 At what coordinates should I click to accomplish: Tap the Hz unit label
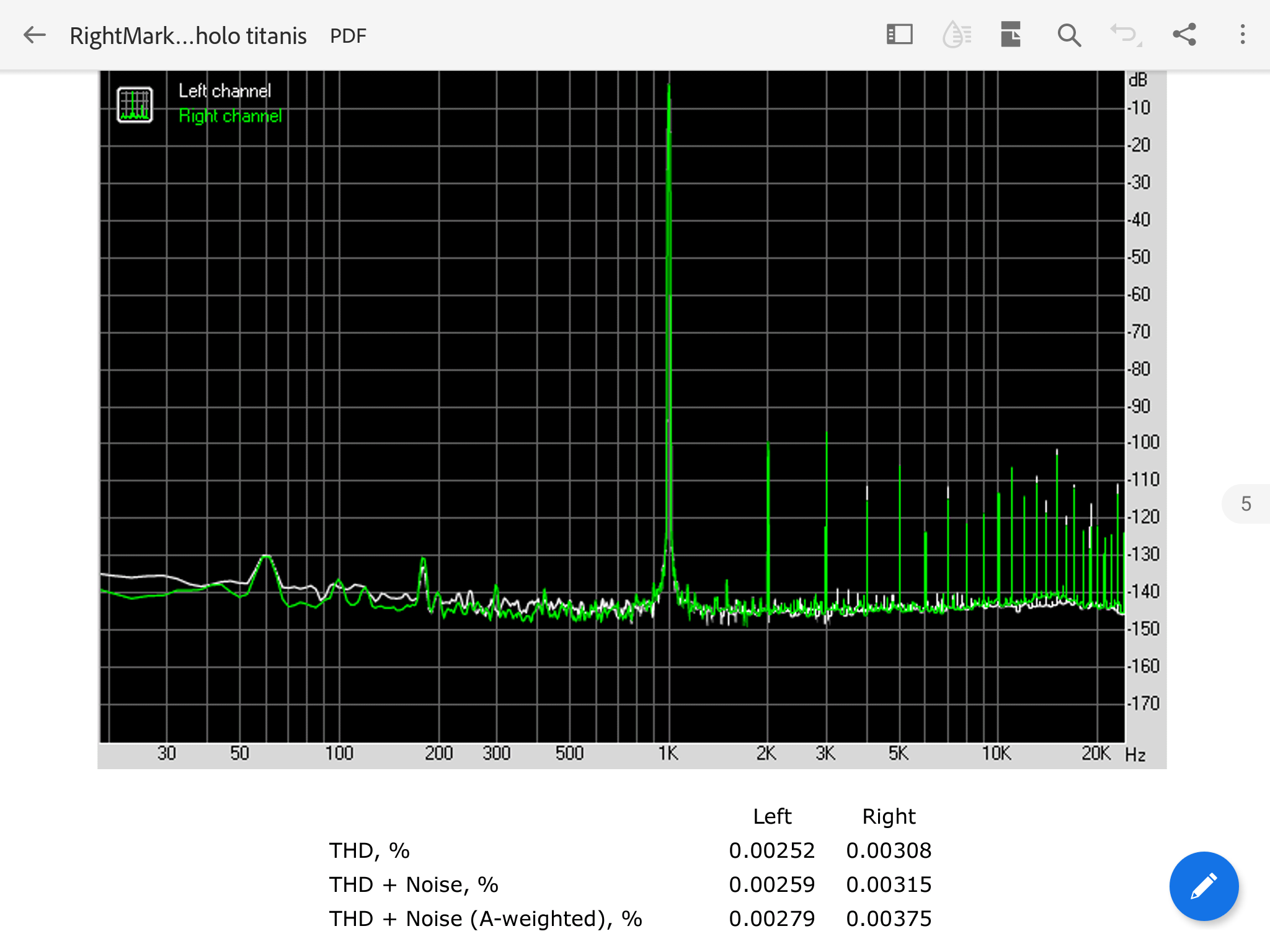[x=1135, y=755]
